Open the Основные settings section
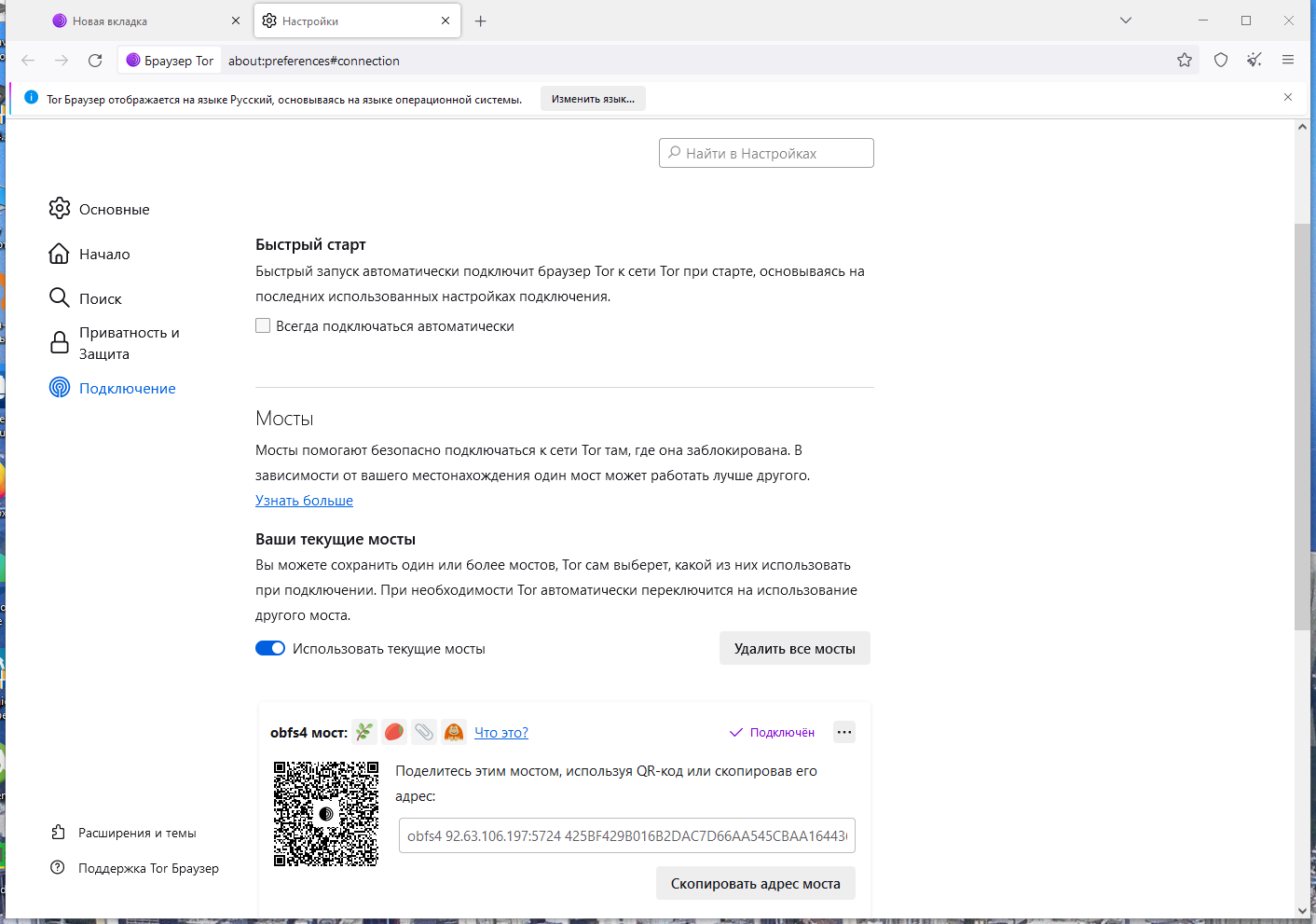Screen dimensions: 1316x924 tap(100, 209)
